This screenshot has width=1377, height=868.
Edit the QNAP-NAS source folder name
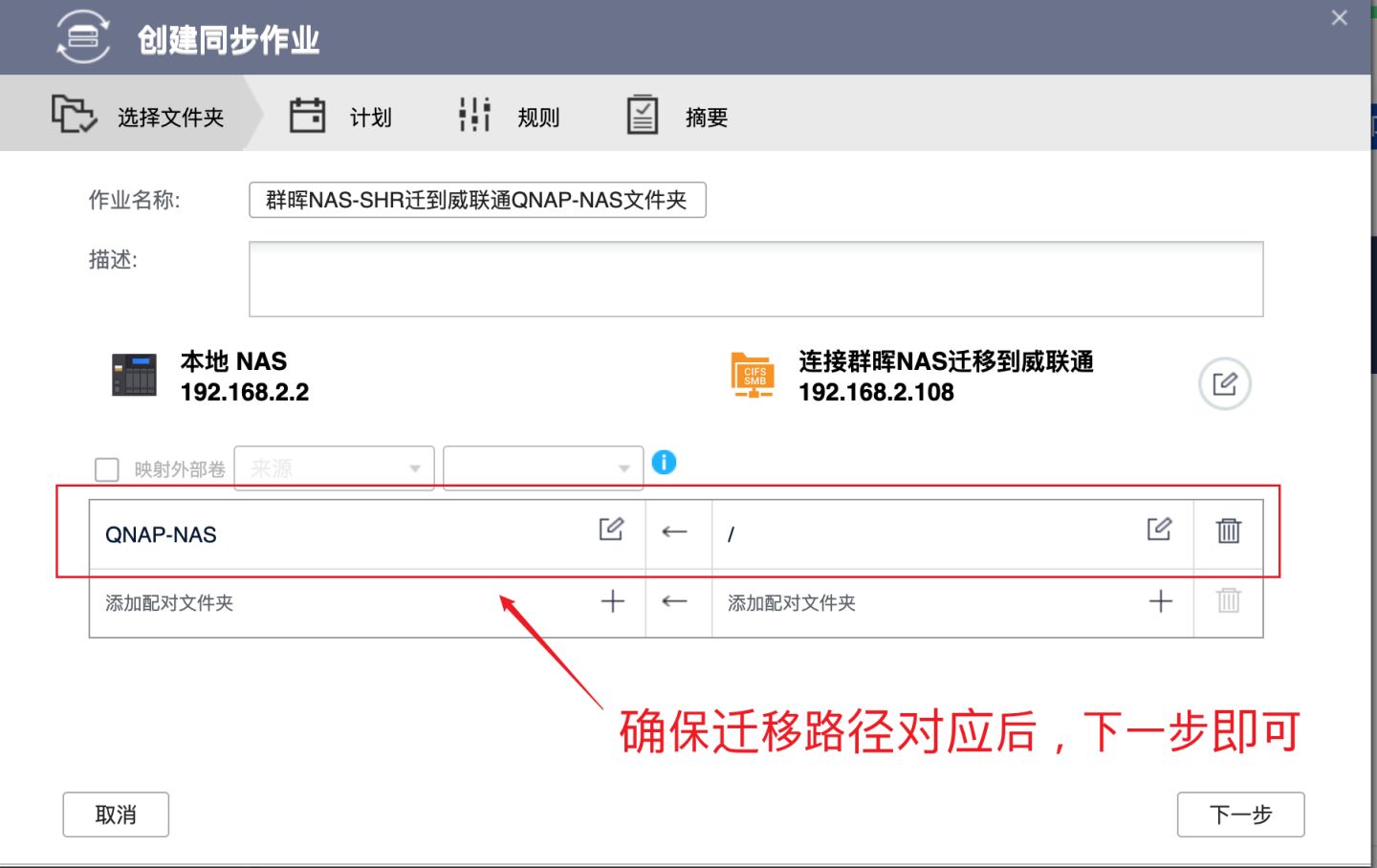tap(613, 530)
